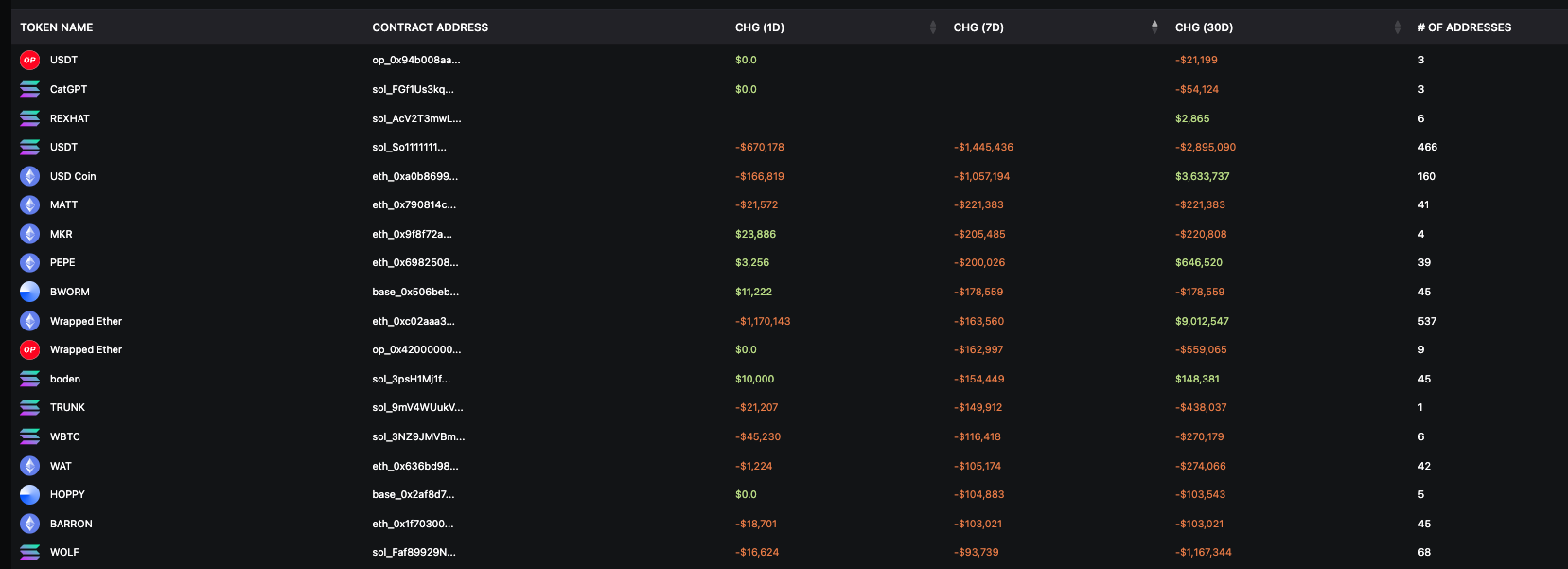The height and width of the screenshot is (569, 1568).
Task: Click the 1D change value -$1,170,143
Action: point(763,321)
